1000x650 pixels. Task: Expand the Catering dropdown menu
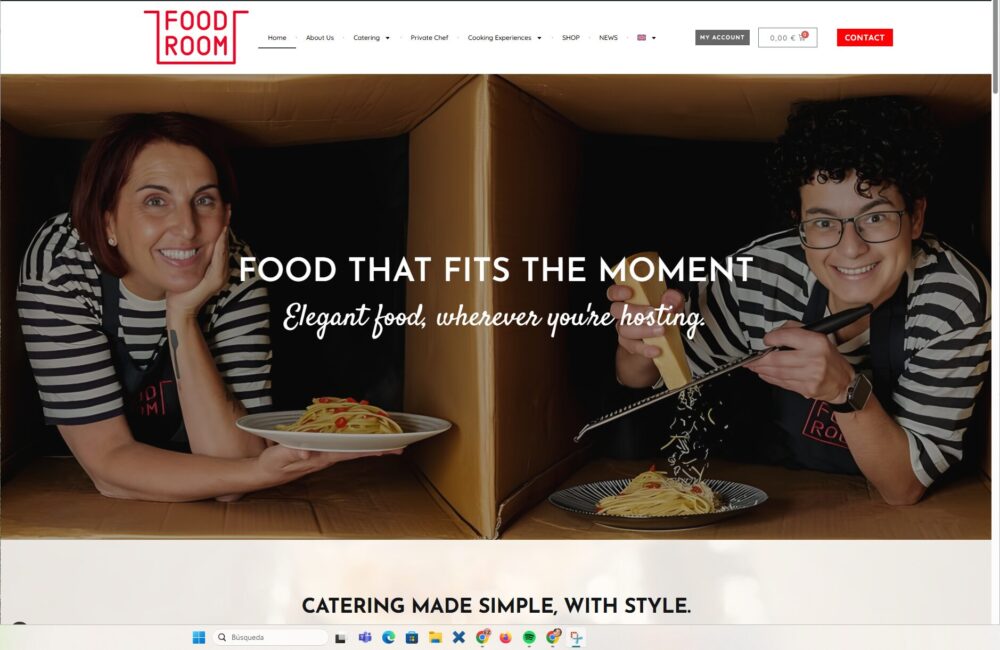click(x=371, y=38)
